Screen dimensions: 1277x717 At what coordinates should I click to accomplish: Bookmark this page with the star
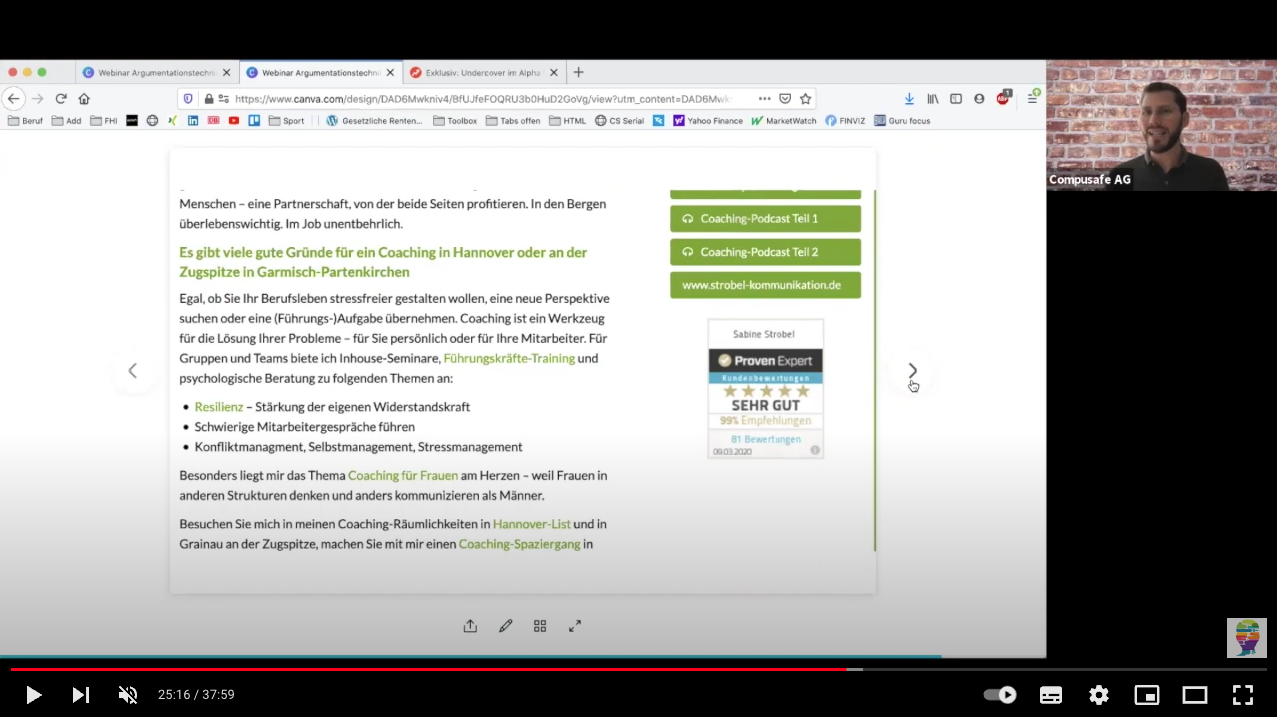[805, 99]
